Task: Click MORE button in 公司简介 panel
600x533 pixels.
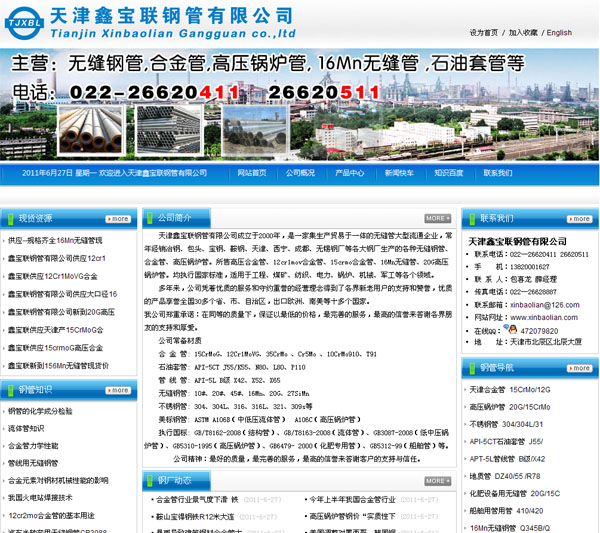Action: click(x=438, y=218)
